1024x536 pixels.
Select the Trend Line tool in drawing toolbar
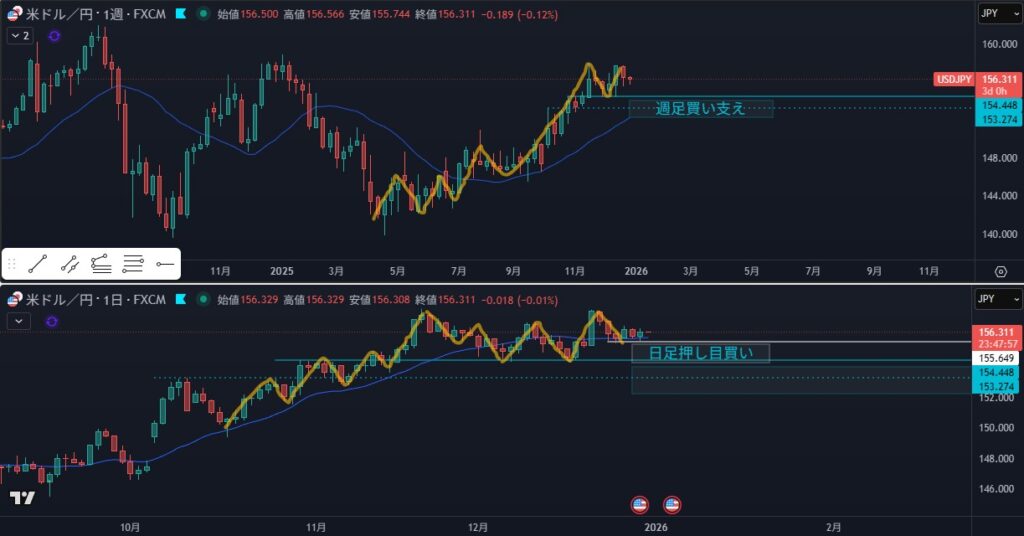tap(38, 264)
